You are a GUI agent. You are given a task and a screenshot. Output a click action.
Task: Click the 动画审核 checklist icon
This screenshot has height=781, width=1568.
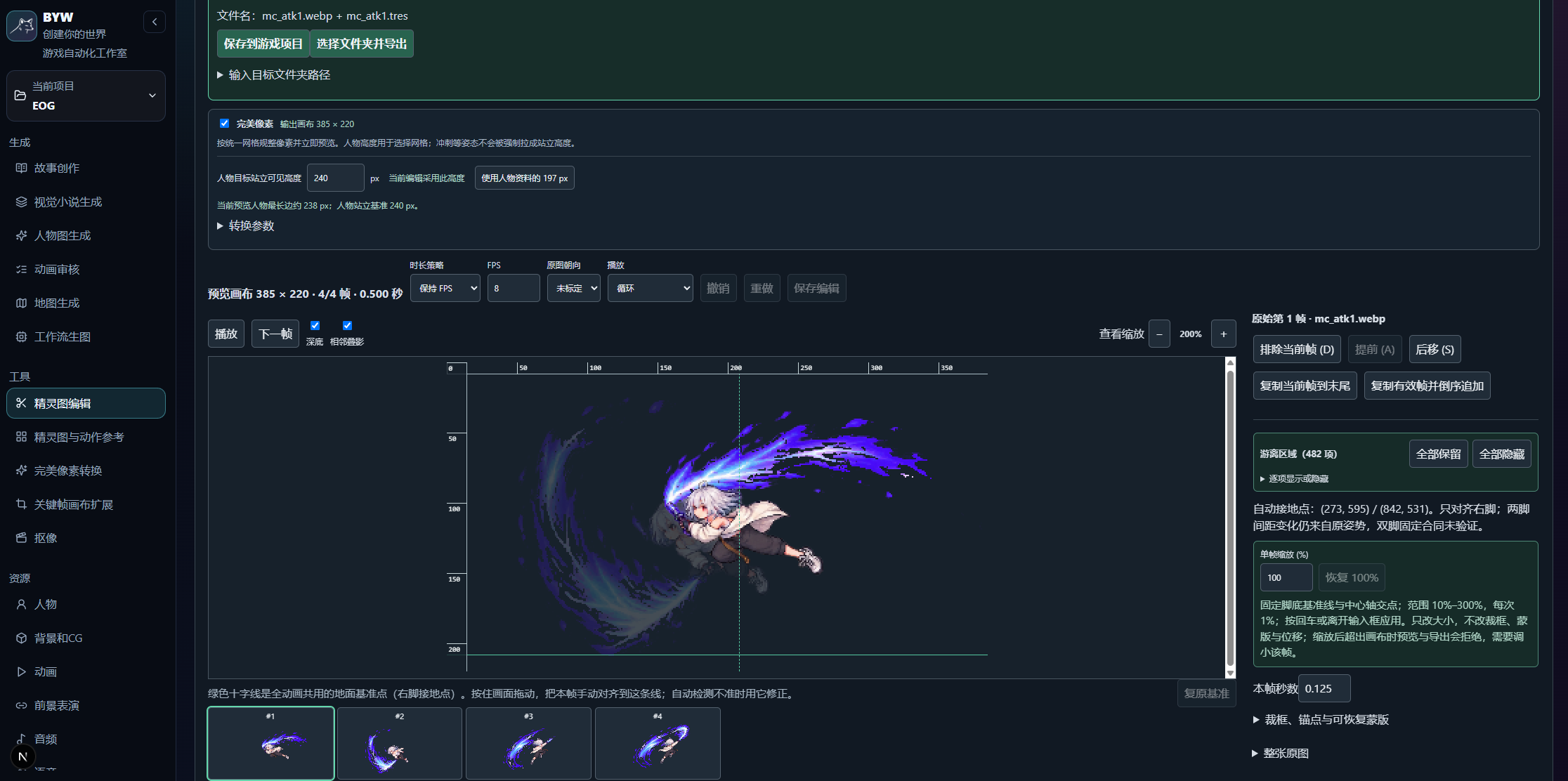[x=21, y=269]
